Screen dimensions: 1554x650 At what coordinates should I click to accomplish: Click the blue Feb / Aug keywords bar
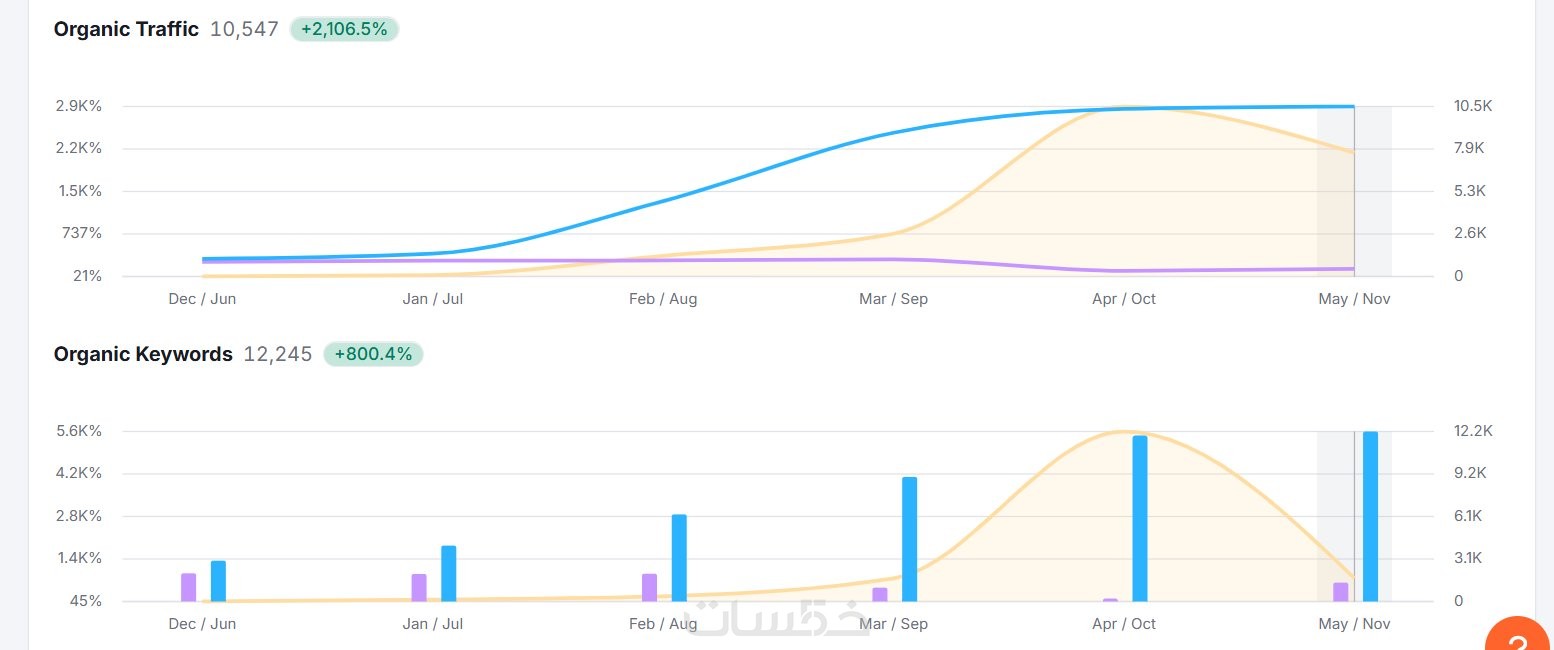[x=679, y=558]
